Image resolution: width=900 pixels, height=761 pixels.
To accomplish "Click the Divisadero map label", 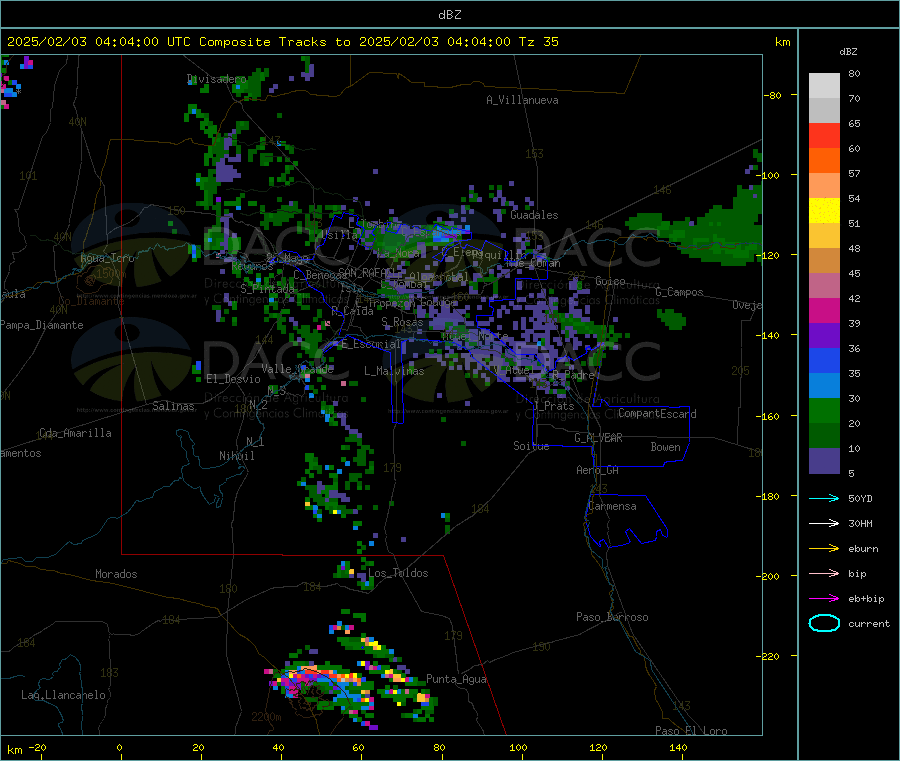I will [x=217, y=79].
